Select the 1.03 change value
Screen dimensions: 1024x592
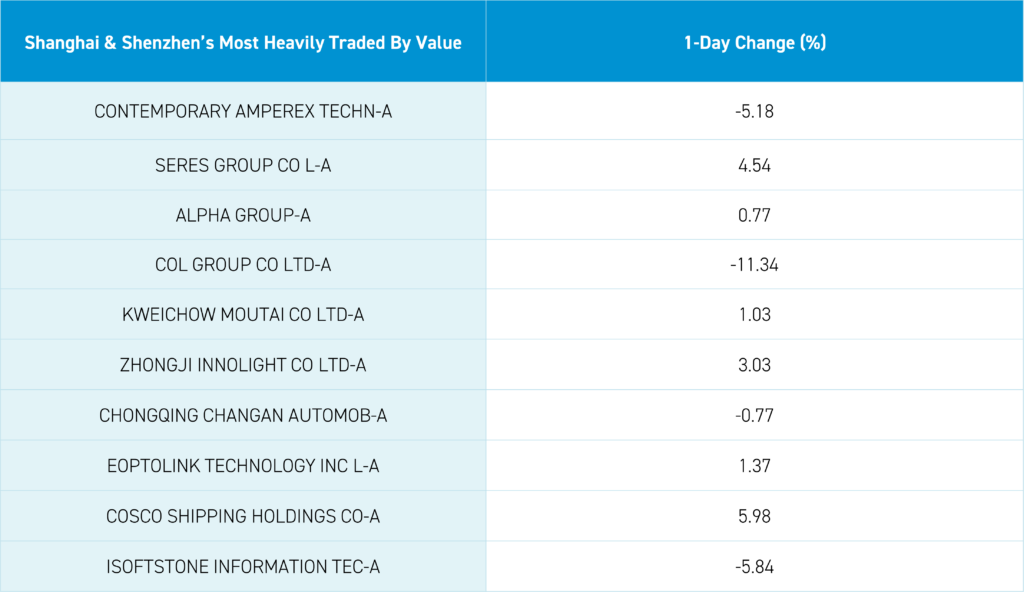pos(754,315)
